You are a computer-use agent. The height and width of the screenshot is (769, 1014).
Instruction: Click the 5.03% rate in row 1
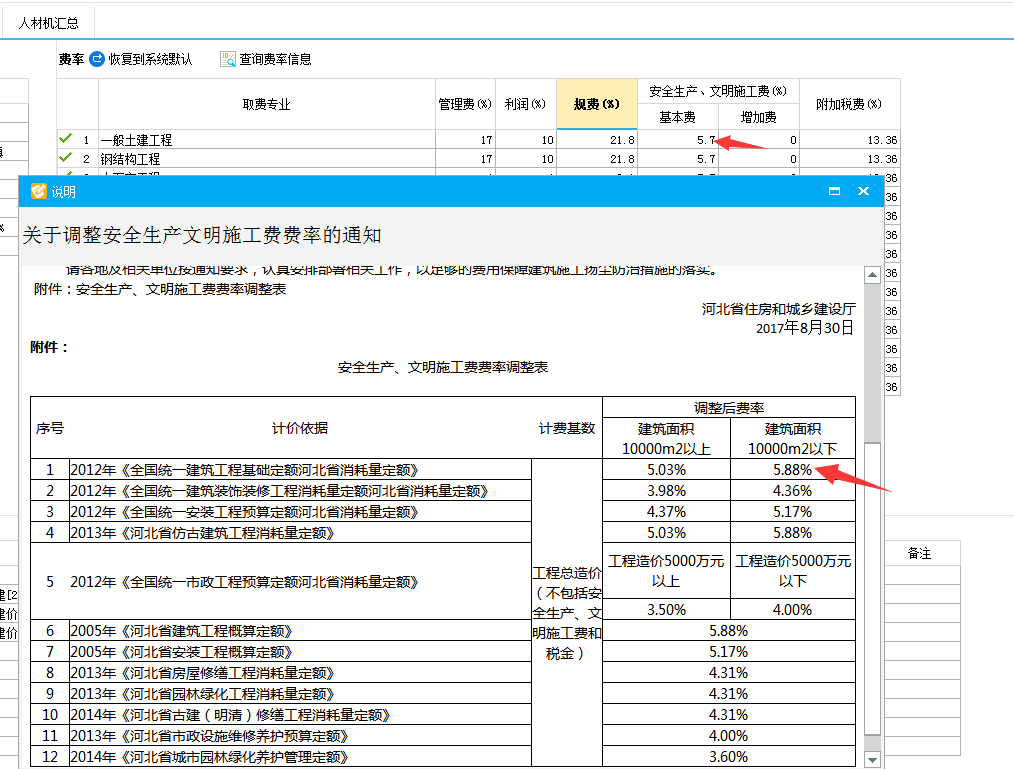(666, 470)
